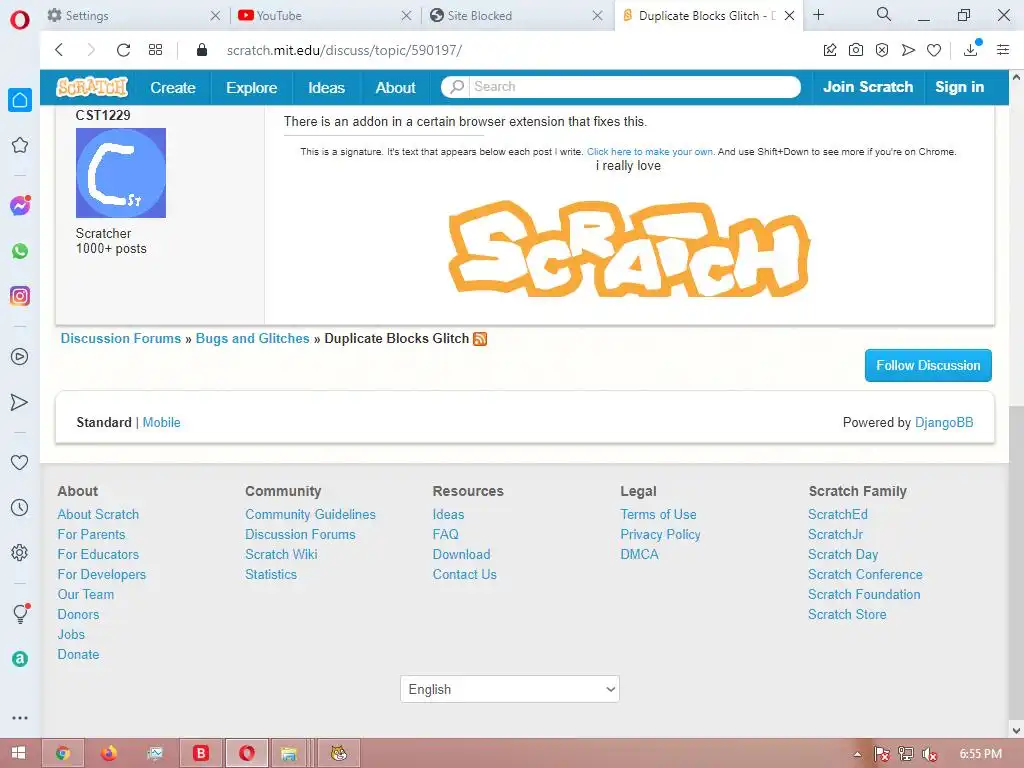Screen dimensions: 1024x768
Task: Click the Follow Discussion button
Action: [x=928, y=365]
